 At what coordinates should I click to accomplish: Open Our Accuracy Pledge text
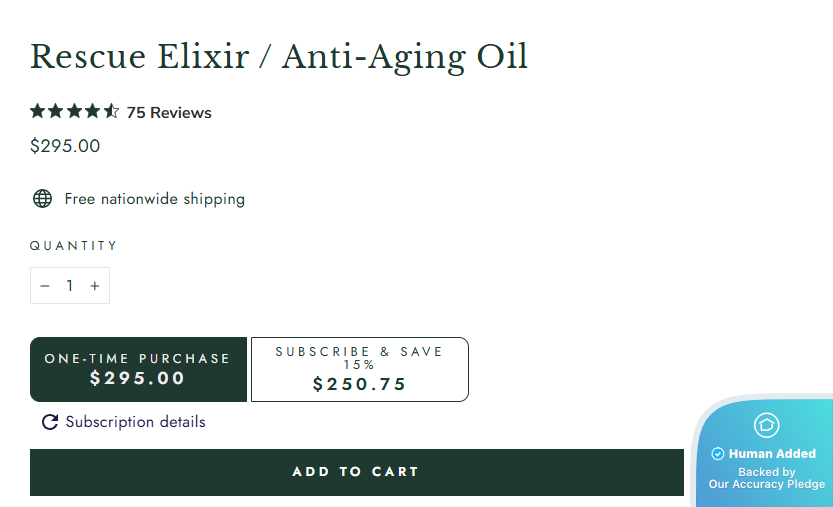coord(767,484)
